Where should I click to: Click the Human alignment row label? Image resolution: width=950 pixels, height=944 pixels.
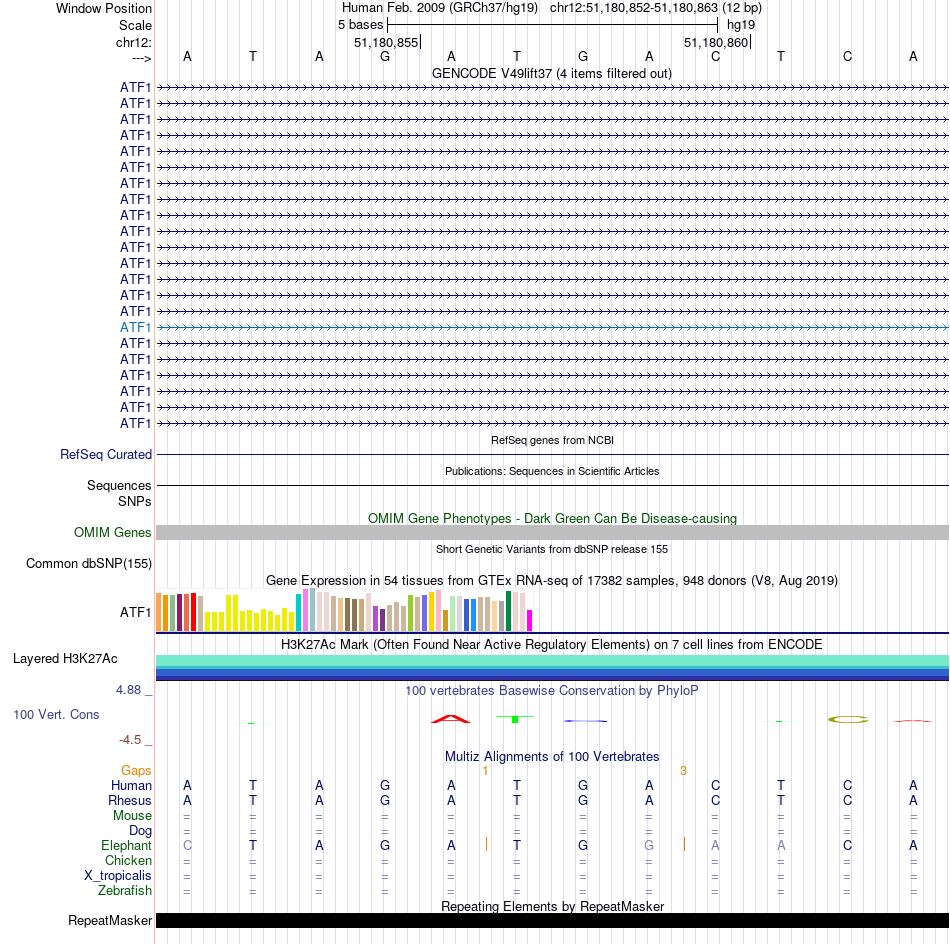(131, 785)
